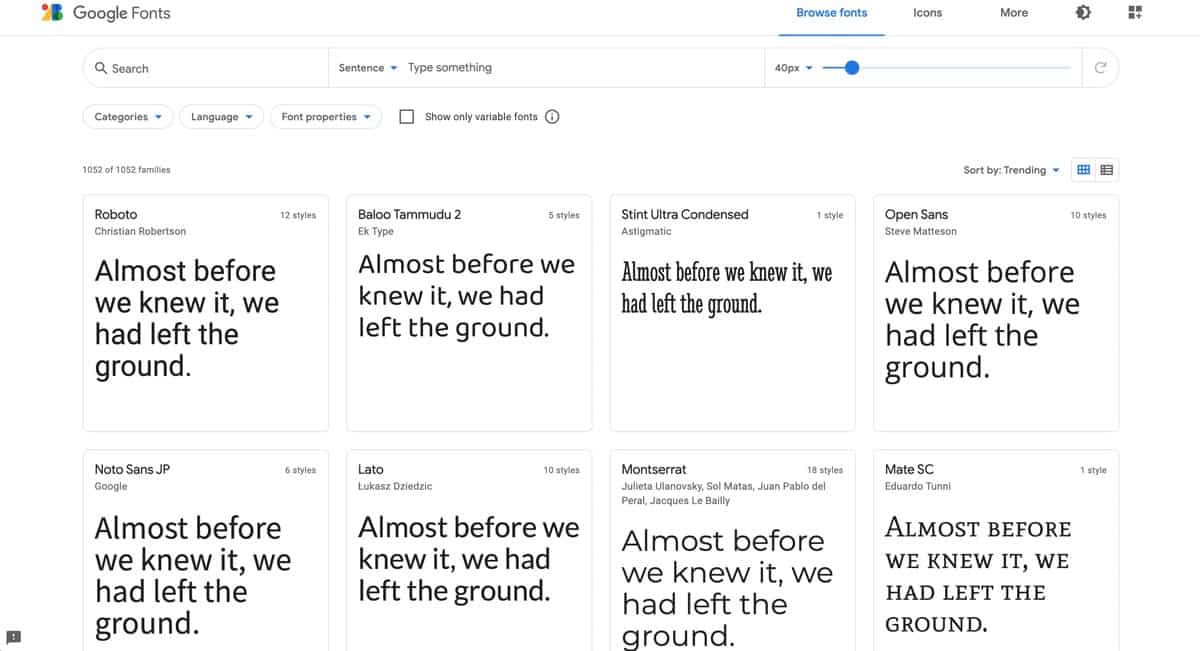Show variable fonts info icon

552,117
